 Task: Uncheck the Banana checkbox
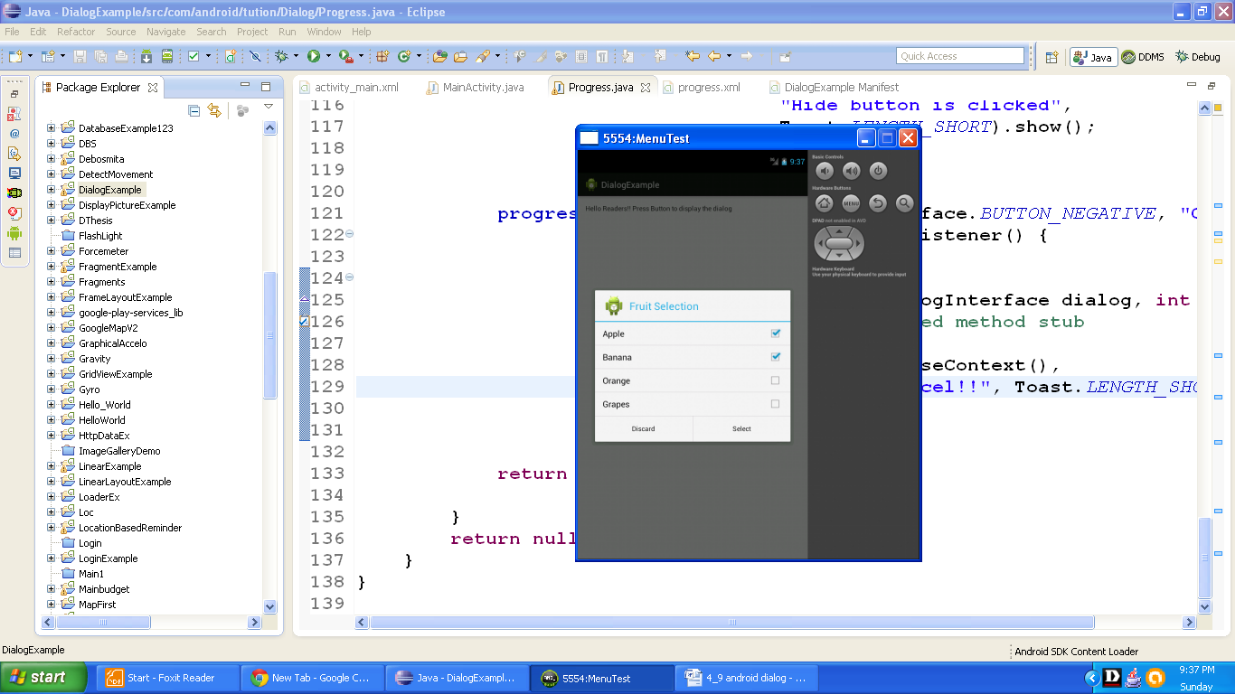[x=775, y=356]
